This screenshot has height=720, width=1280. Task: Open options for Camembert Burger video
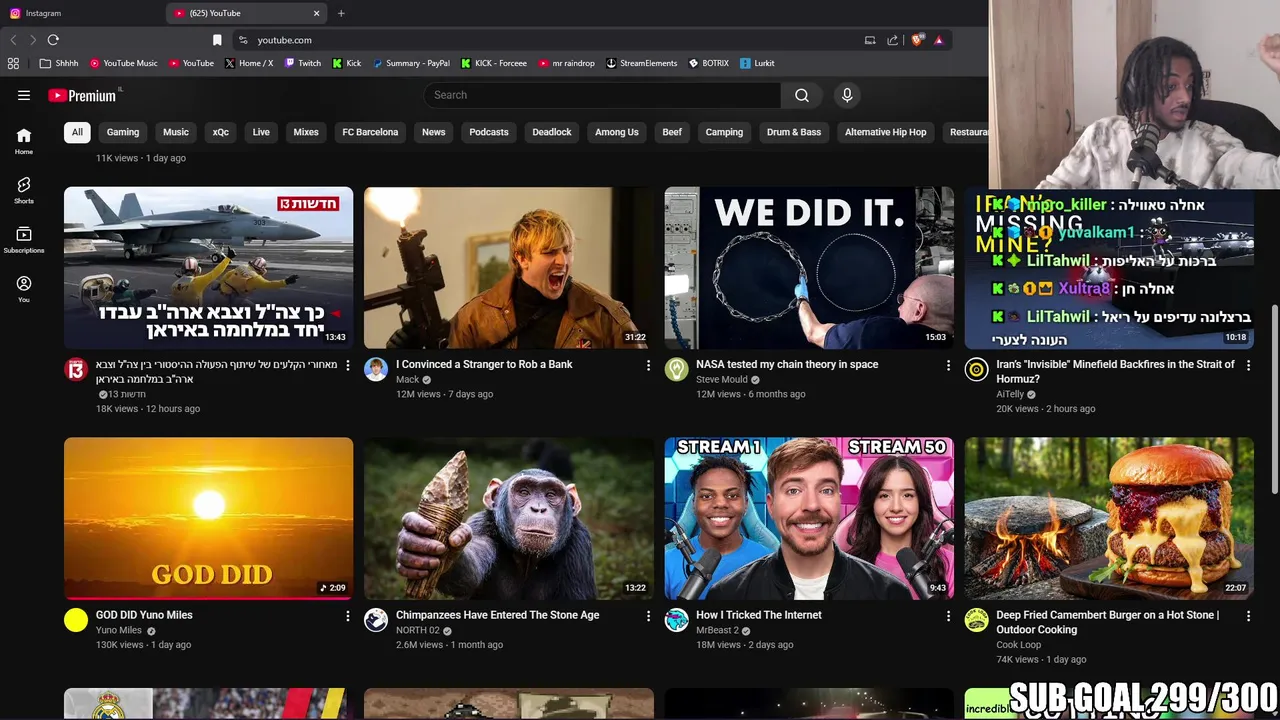click(1248, 616)
